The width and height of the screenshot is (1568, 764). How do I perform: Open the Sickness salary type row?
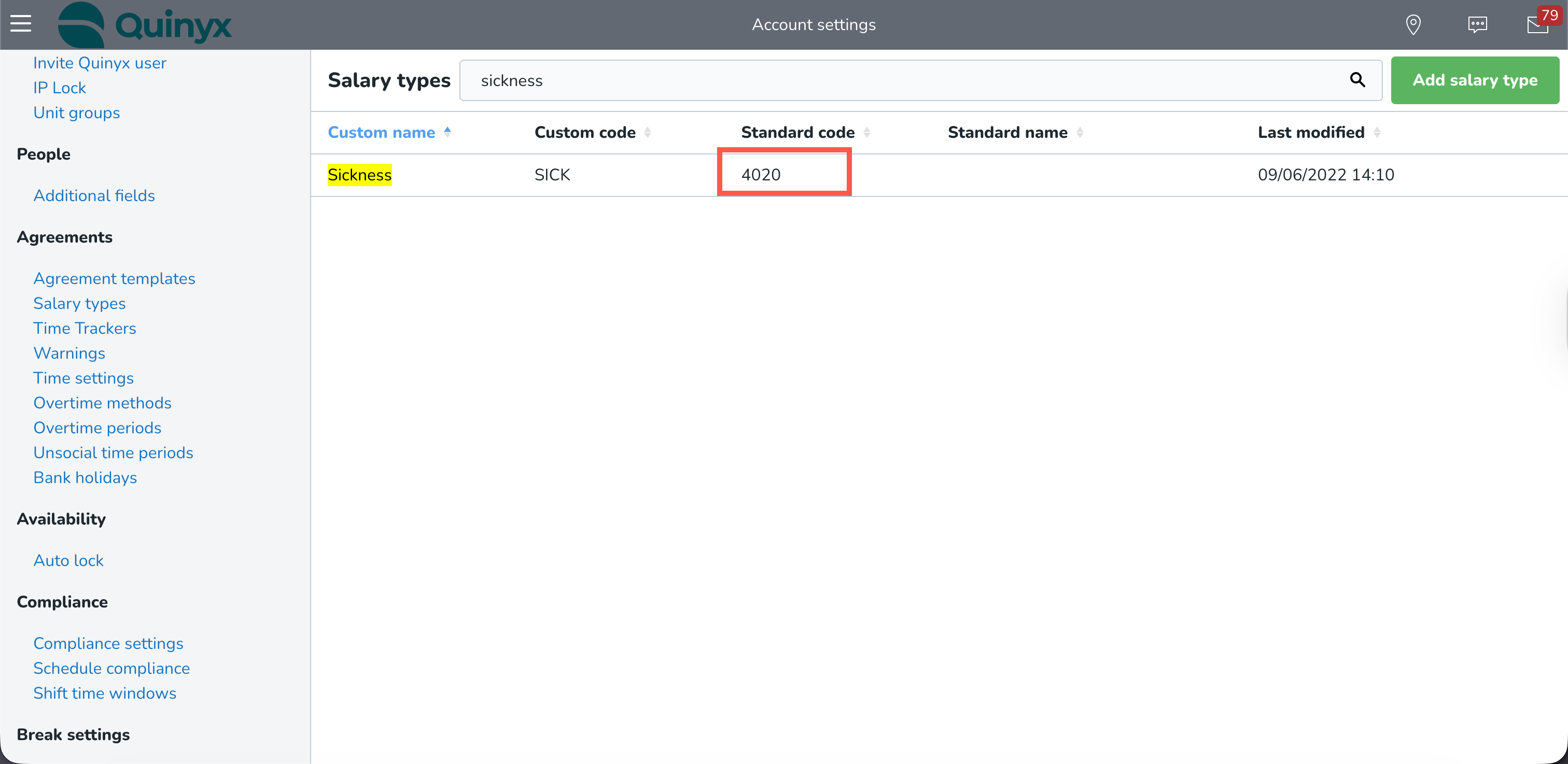click(x=360, y=175)
